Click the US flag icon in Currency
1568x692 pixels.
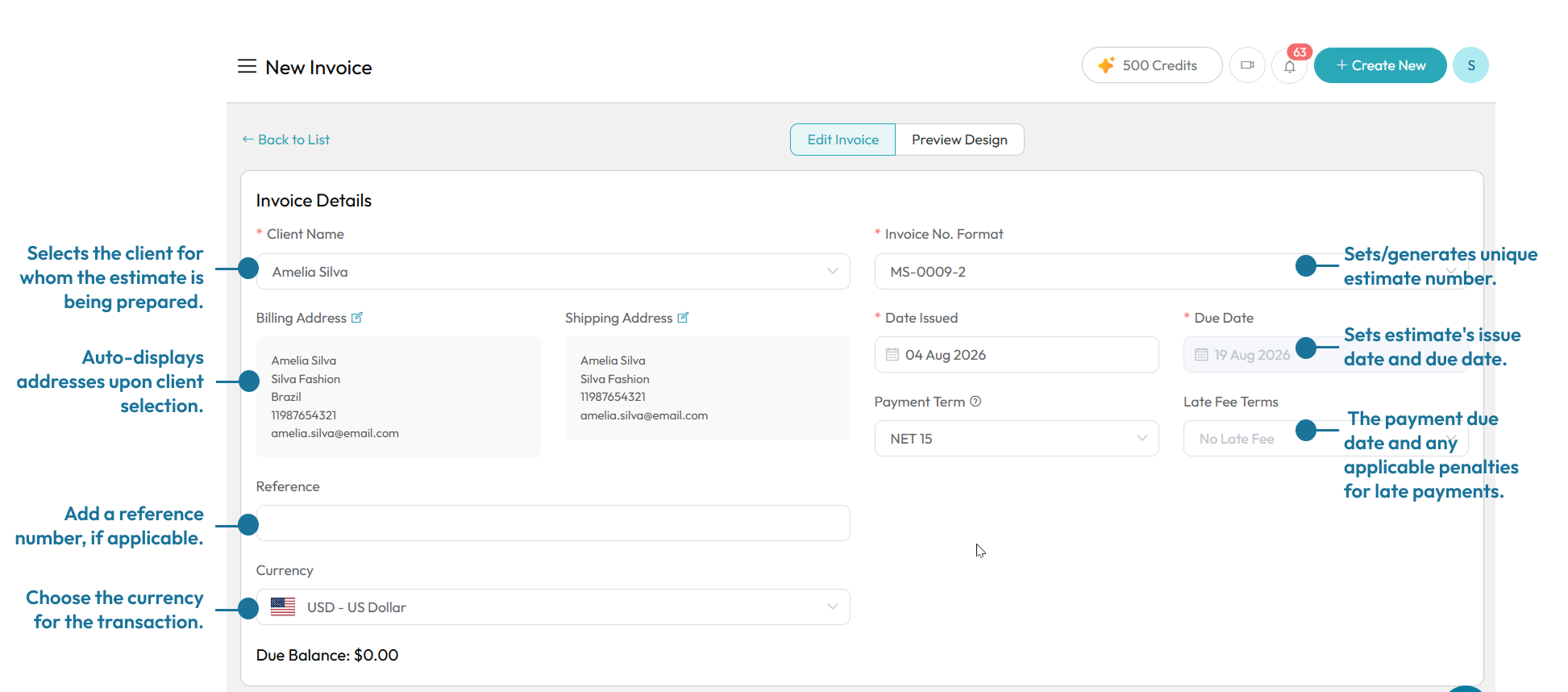(283, 607)
